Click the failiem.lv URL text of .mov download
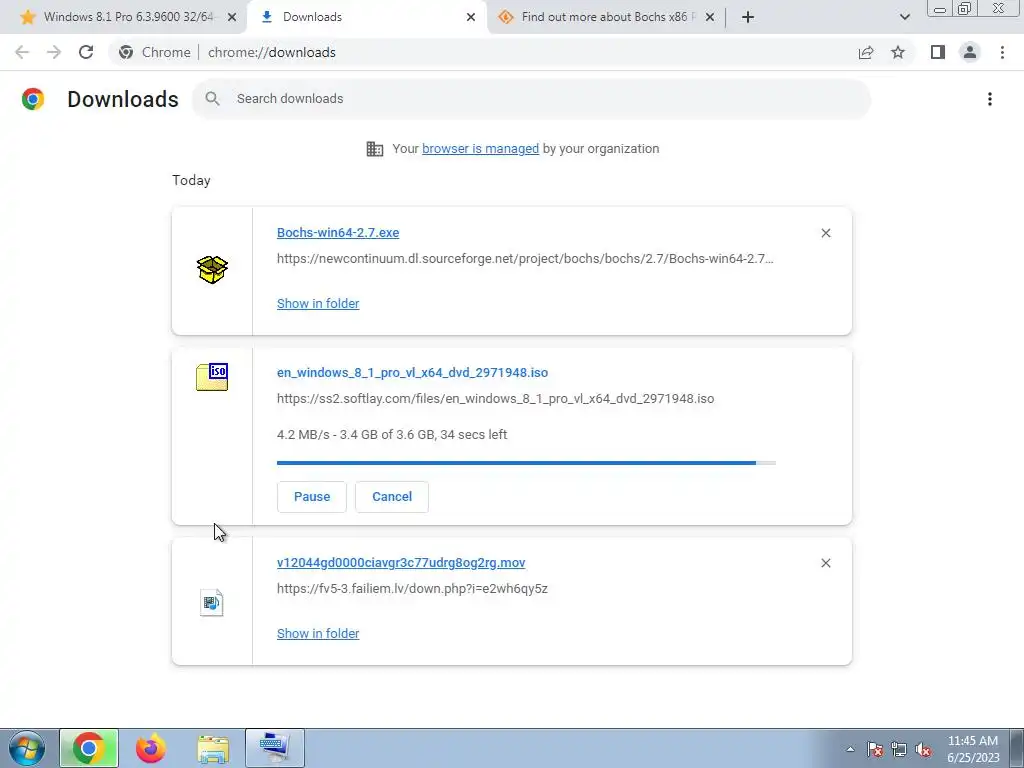Viewport: 1024px width, 768px height. tap(412, 589)
